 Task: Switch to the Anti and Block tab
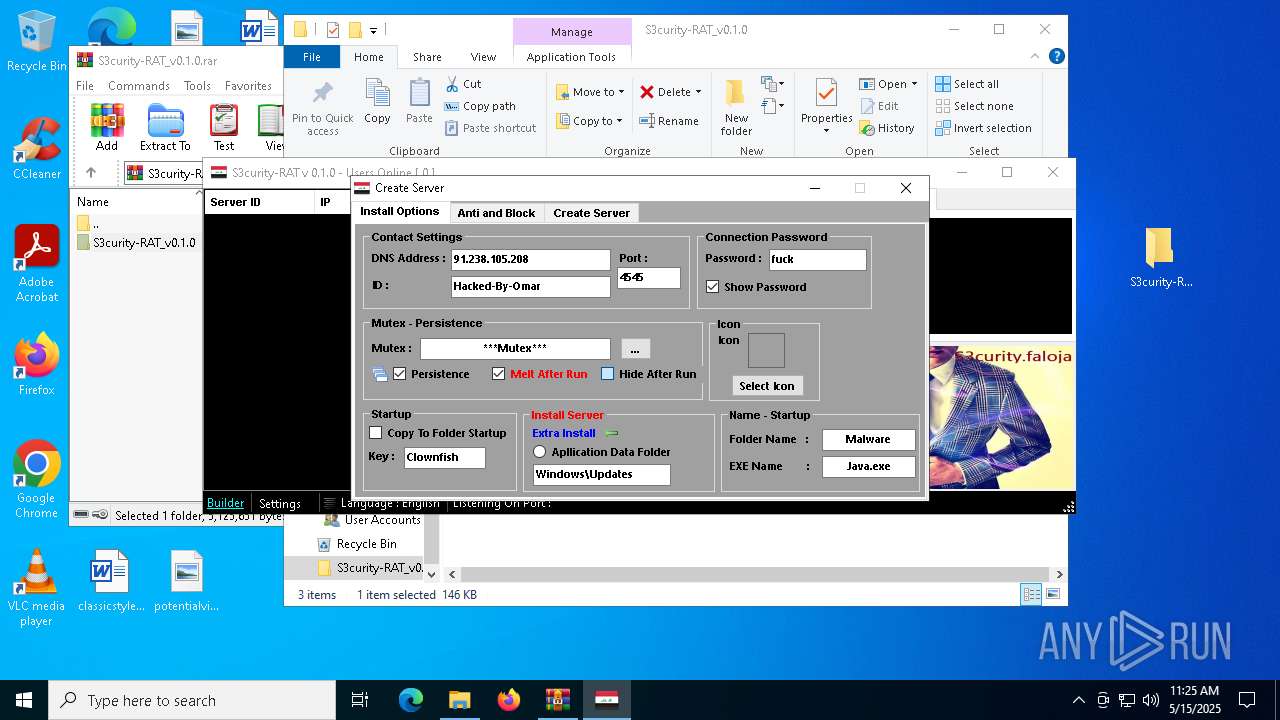(x=496, y=213)
